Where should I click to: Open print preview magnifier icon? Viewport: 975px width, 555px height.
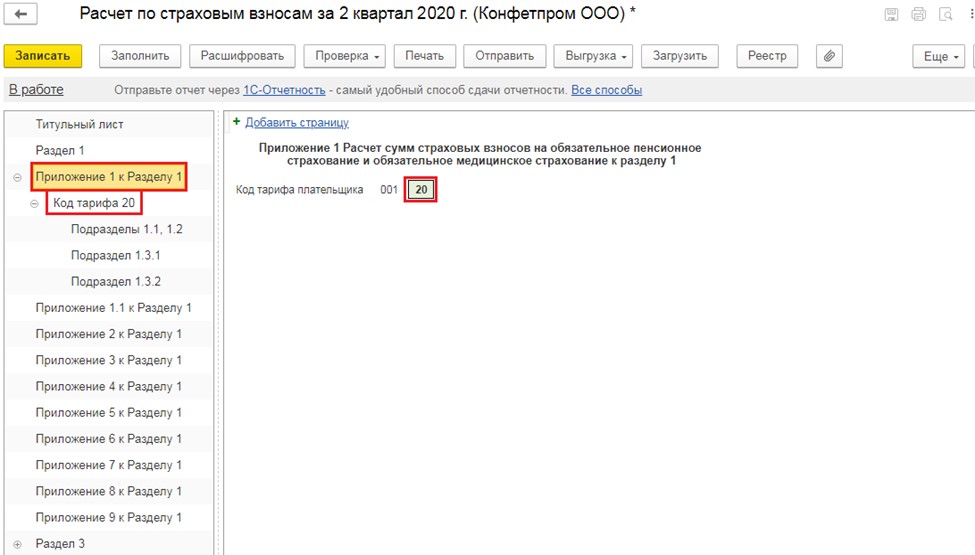point(946,14)
